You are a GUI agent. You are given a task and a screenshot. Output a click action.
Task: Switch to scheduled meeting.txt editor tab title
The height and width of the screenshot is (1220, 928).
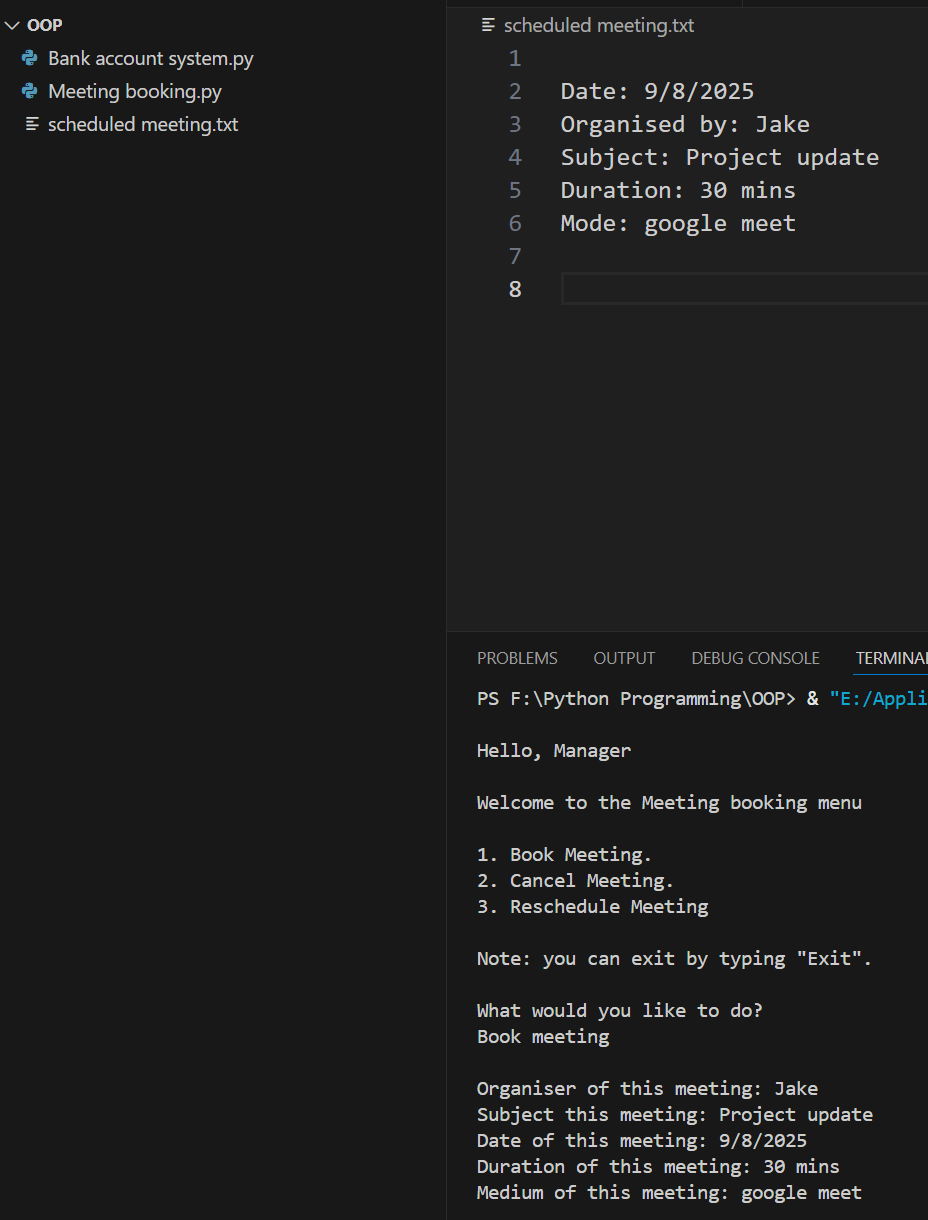point(598,25)
